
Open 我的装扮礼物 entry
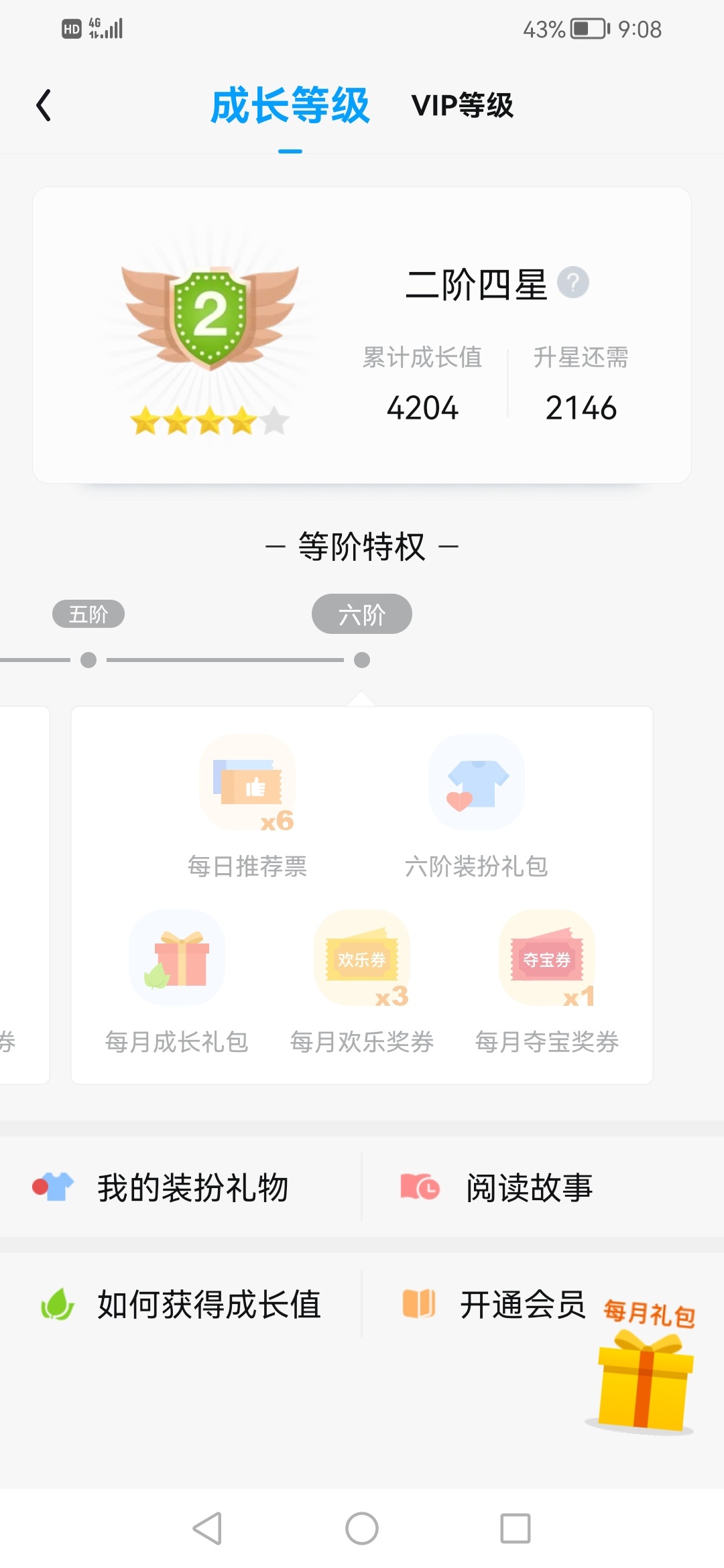click(x=181, y=1187)
